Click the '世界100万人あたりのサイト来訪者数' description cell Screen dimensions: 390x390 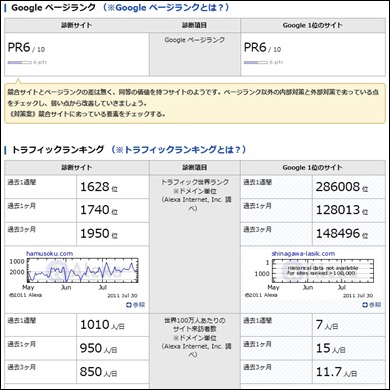[x=195, y=351]
